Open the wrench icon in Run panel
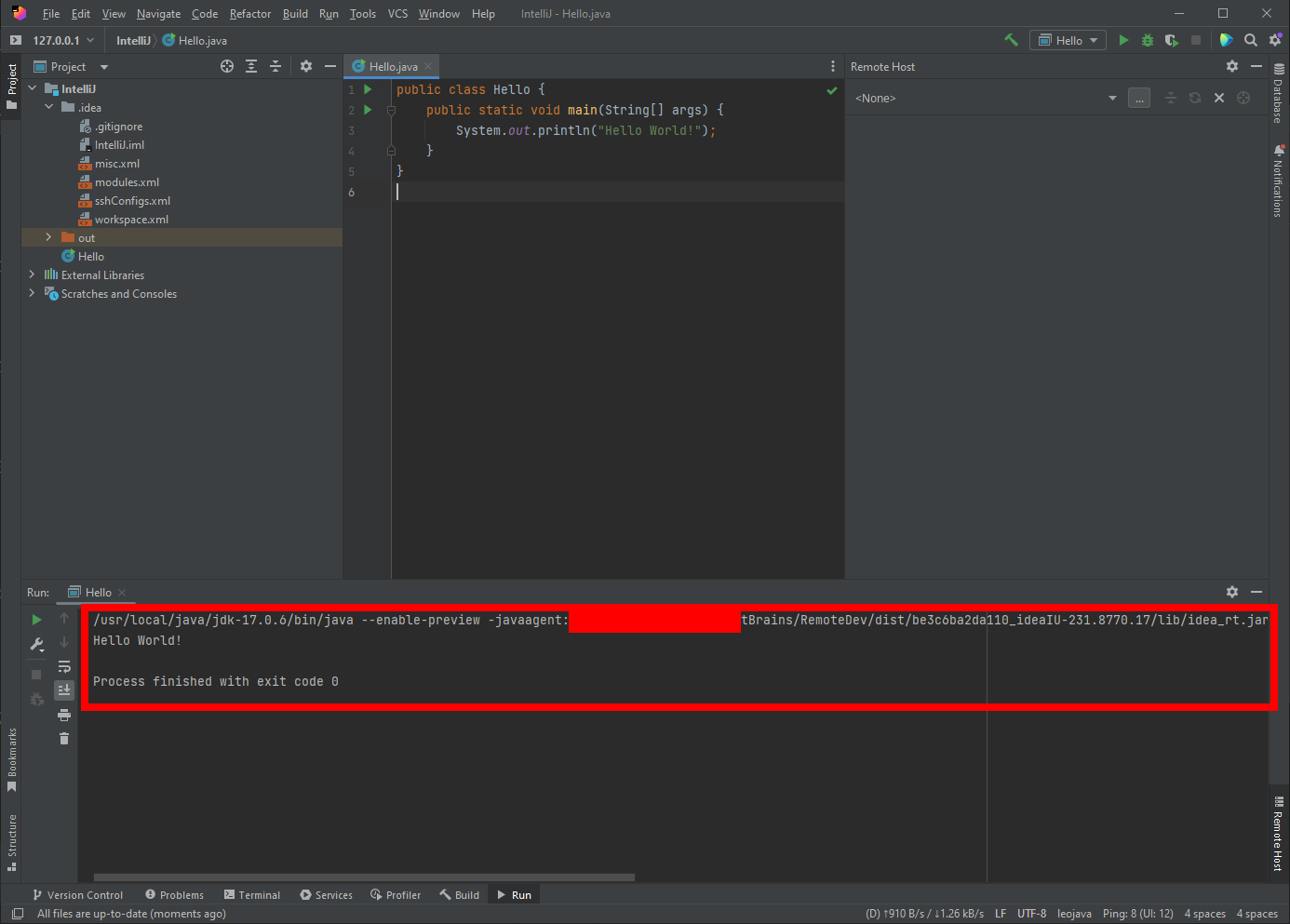This screenshot has width=1290, height=924. coord(37,644)
